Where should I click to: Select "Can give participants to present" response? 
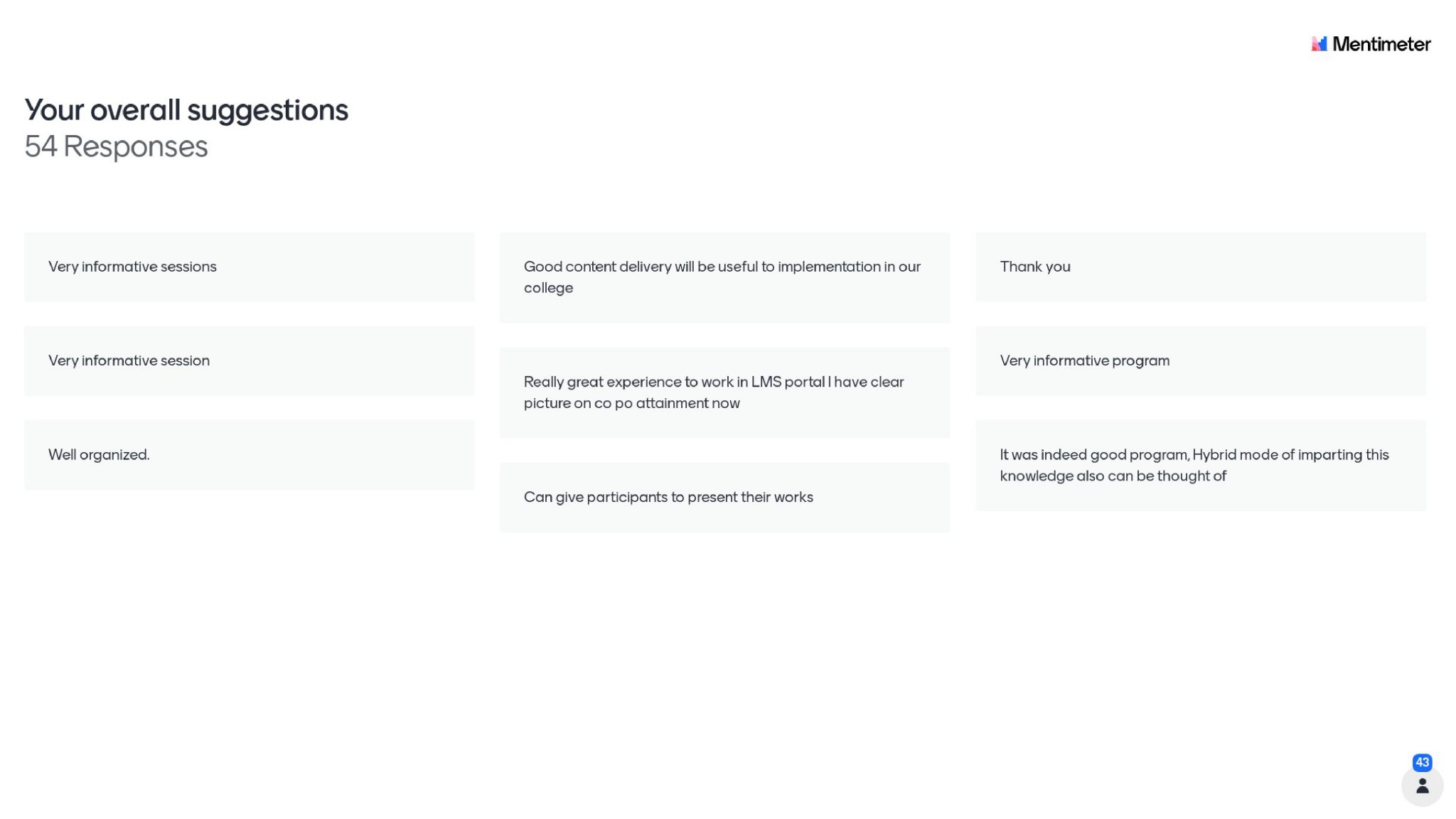724,497
